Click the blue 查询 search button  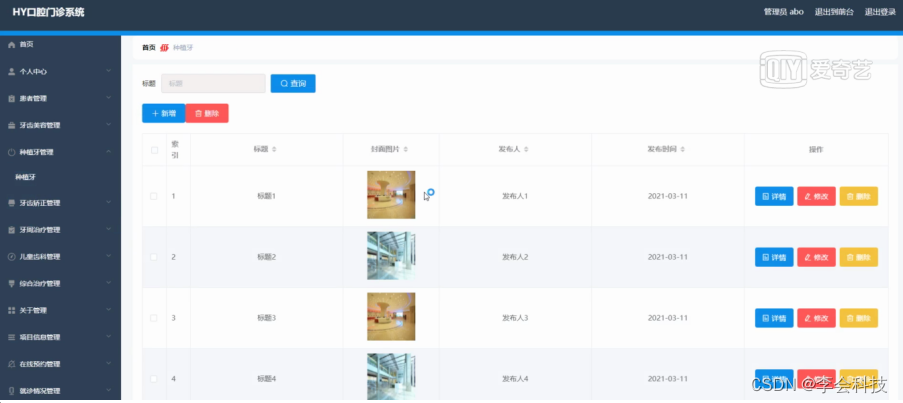293,83
